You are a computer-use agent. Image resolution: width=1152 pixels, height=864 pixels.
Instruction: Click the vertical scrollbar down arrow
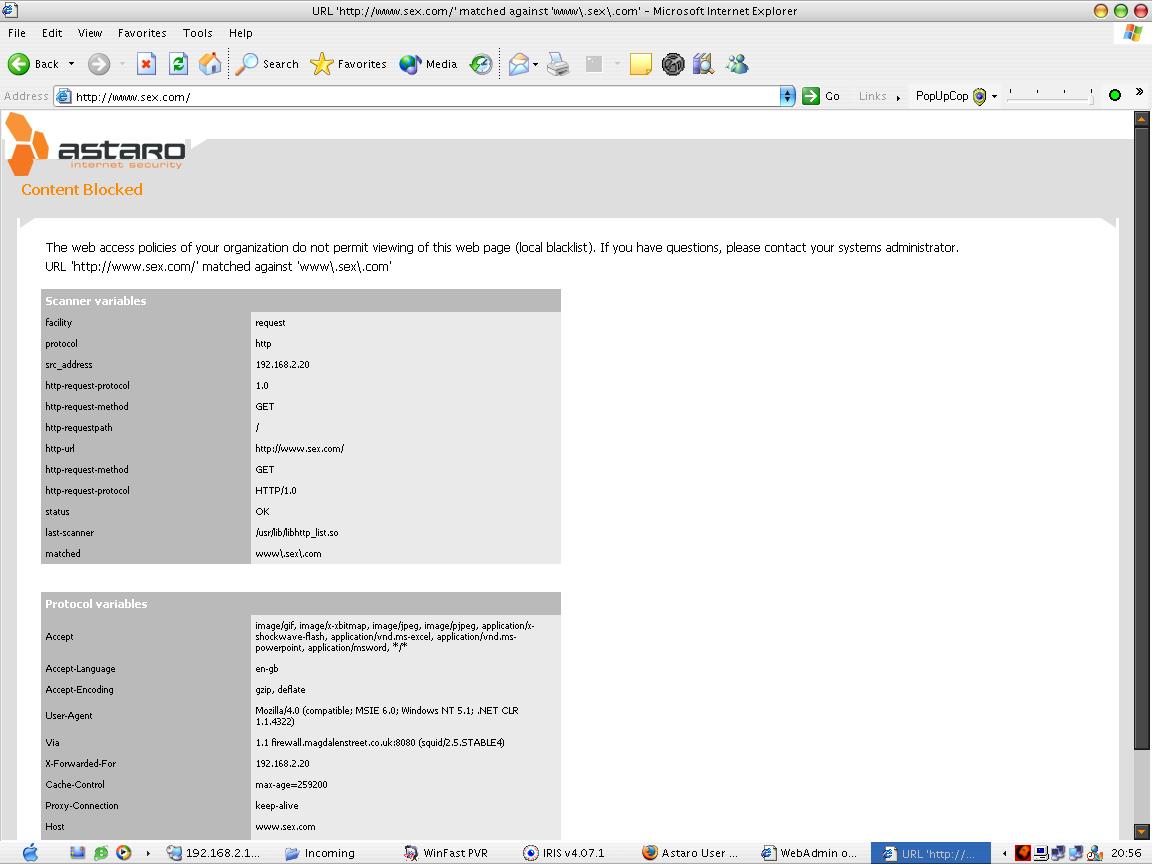point(1141,832)
